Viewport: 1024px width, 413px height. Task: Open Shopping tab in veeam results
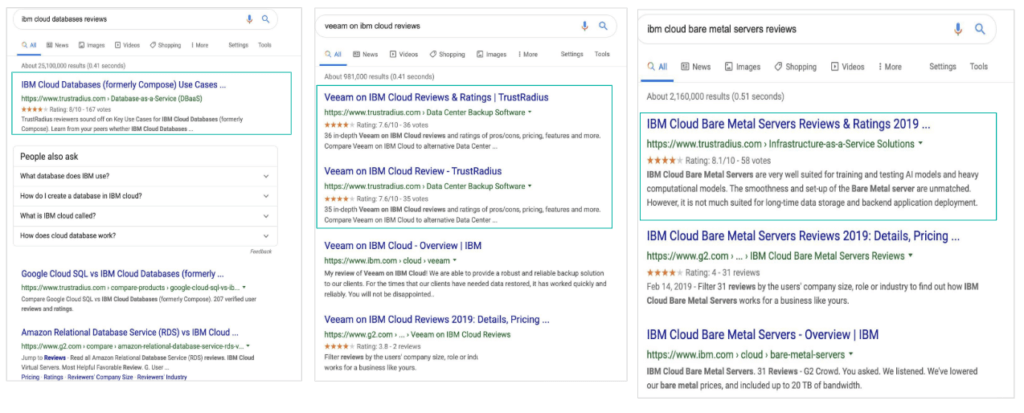click(447, 54)
